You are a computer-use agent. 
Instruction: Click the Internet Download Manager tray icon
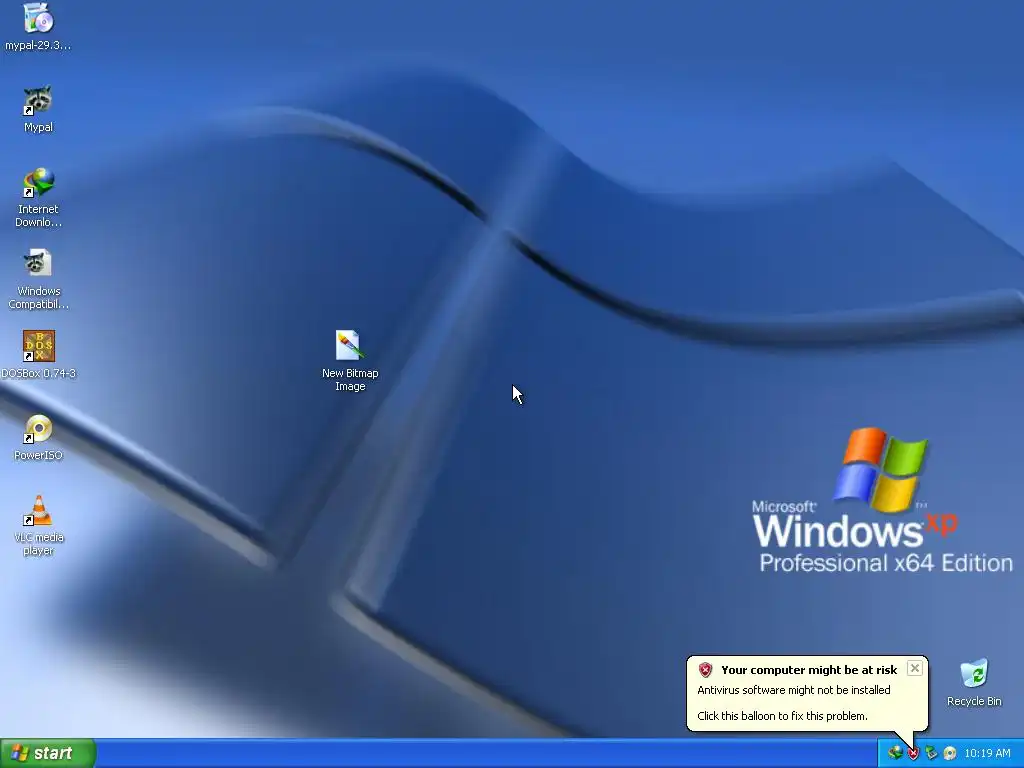(x=895, y=753)
